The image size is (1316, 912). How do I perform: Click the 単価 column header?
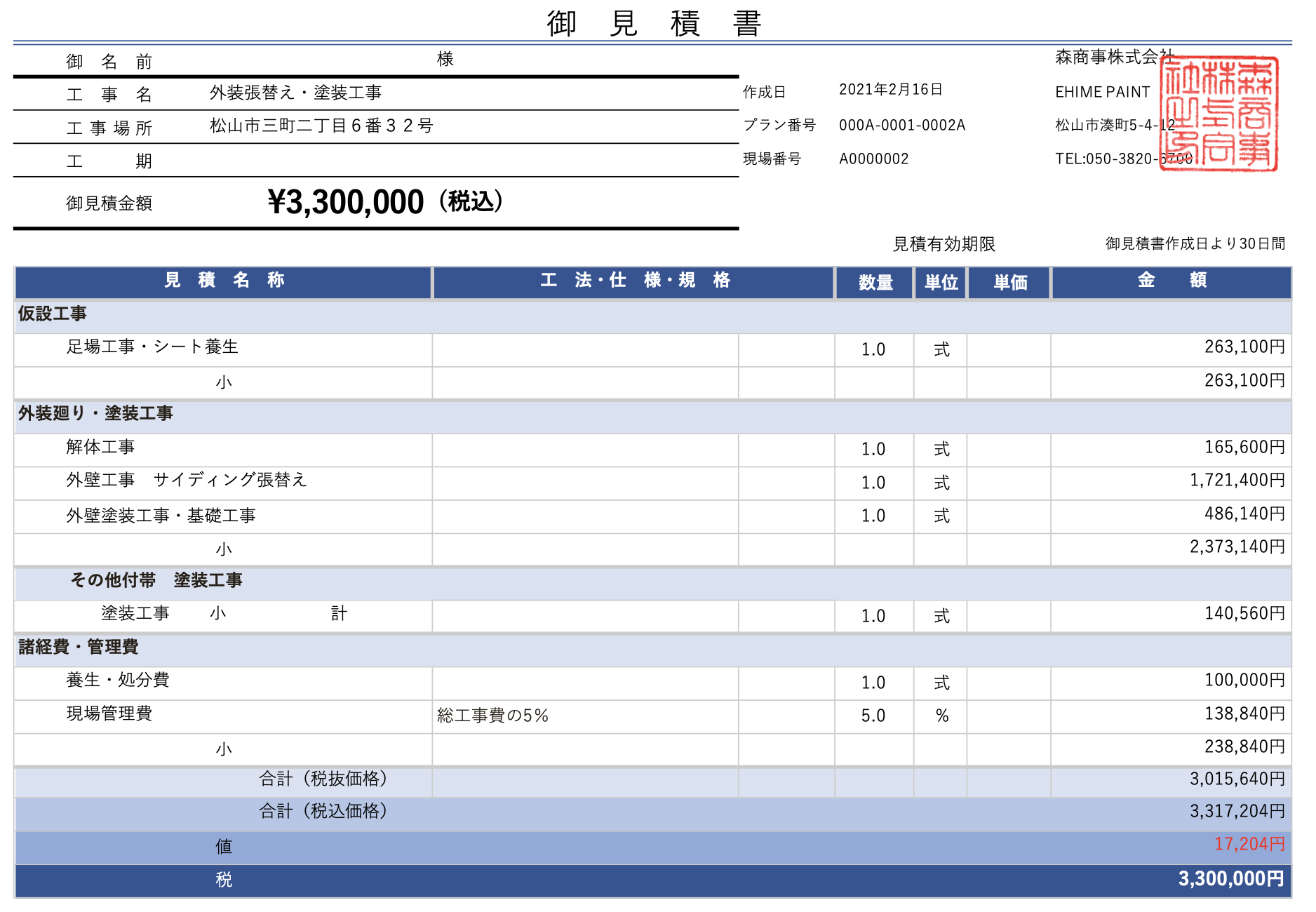click(1009, 282)
